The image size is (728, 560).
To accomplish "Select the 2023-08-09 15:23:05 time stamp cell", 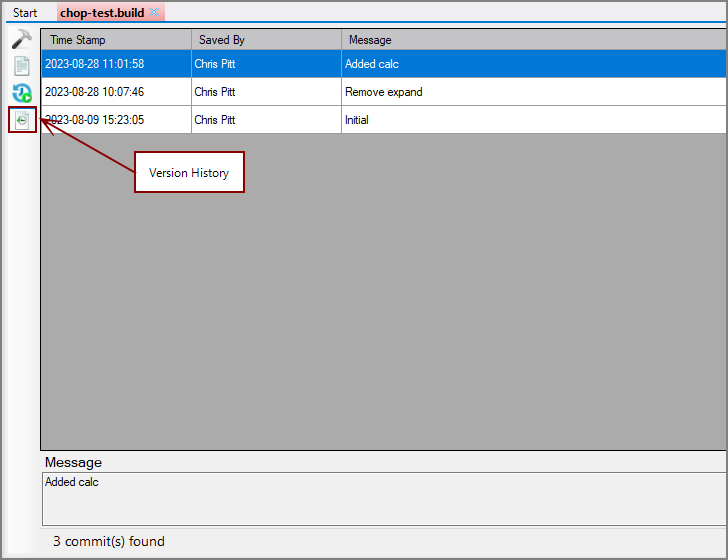I will click(x=116, y=120).
